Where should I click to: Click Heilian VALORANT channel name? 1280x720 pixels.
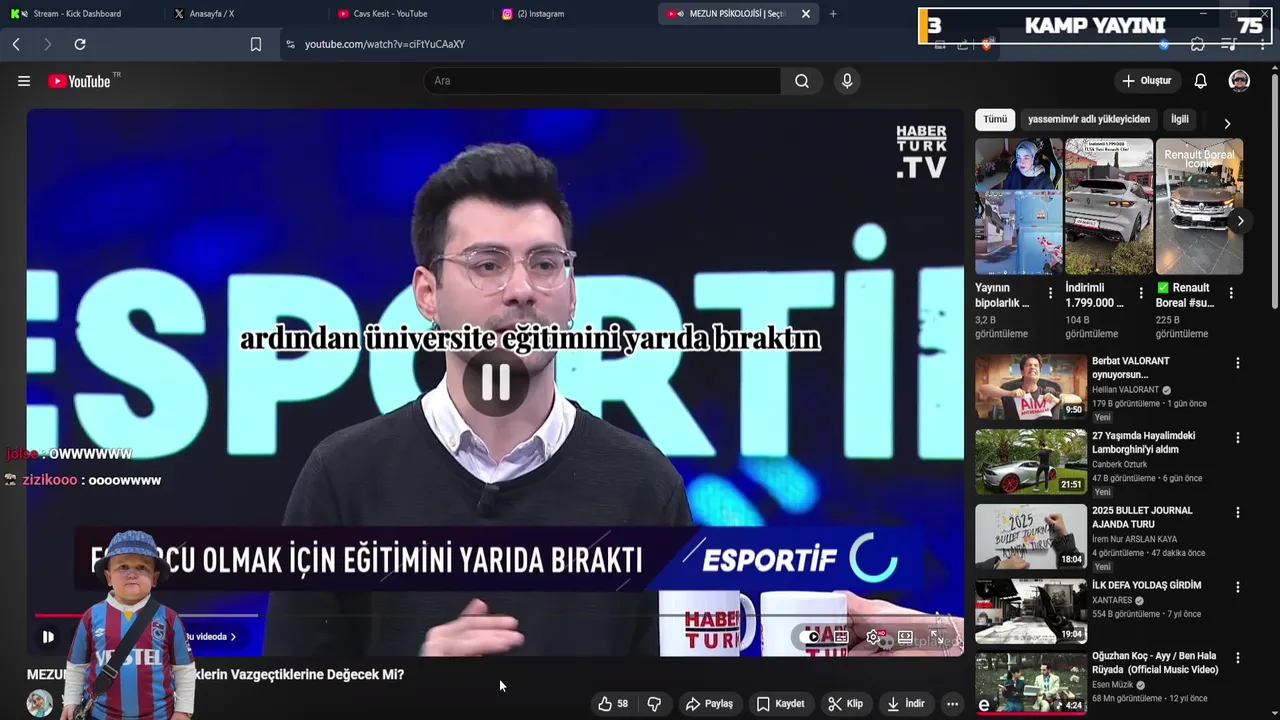point(1125,390)
